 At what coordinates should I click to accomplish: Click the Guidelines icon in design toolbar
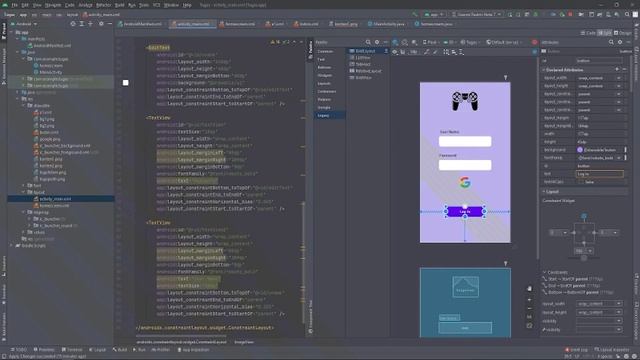(461, 52)
